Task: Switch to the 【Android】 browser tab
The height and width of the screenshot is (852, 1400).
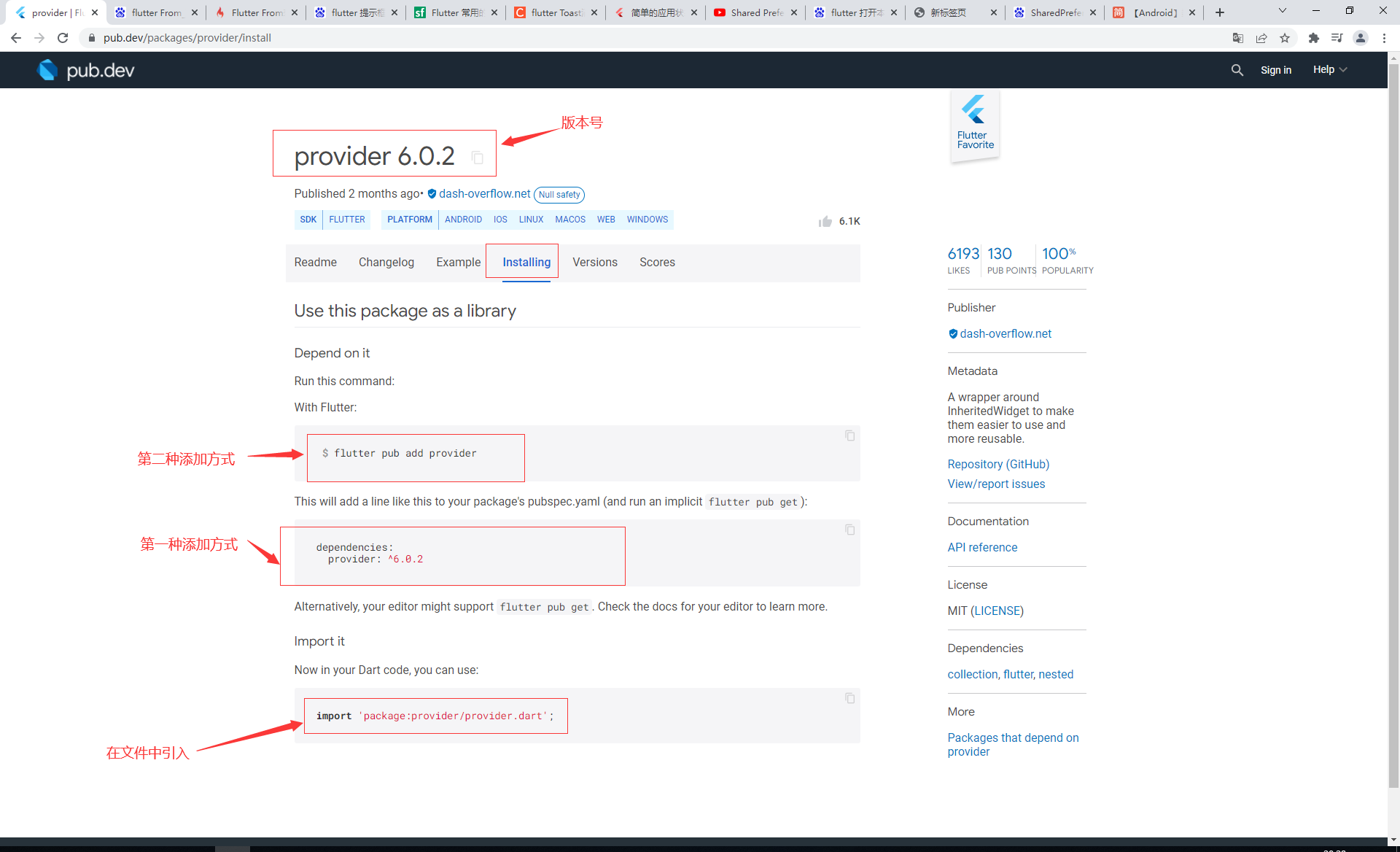Action: coord(1155,12)
